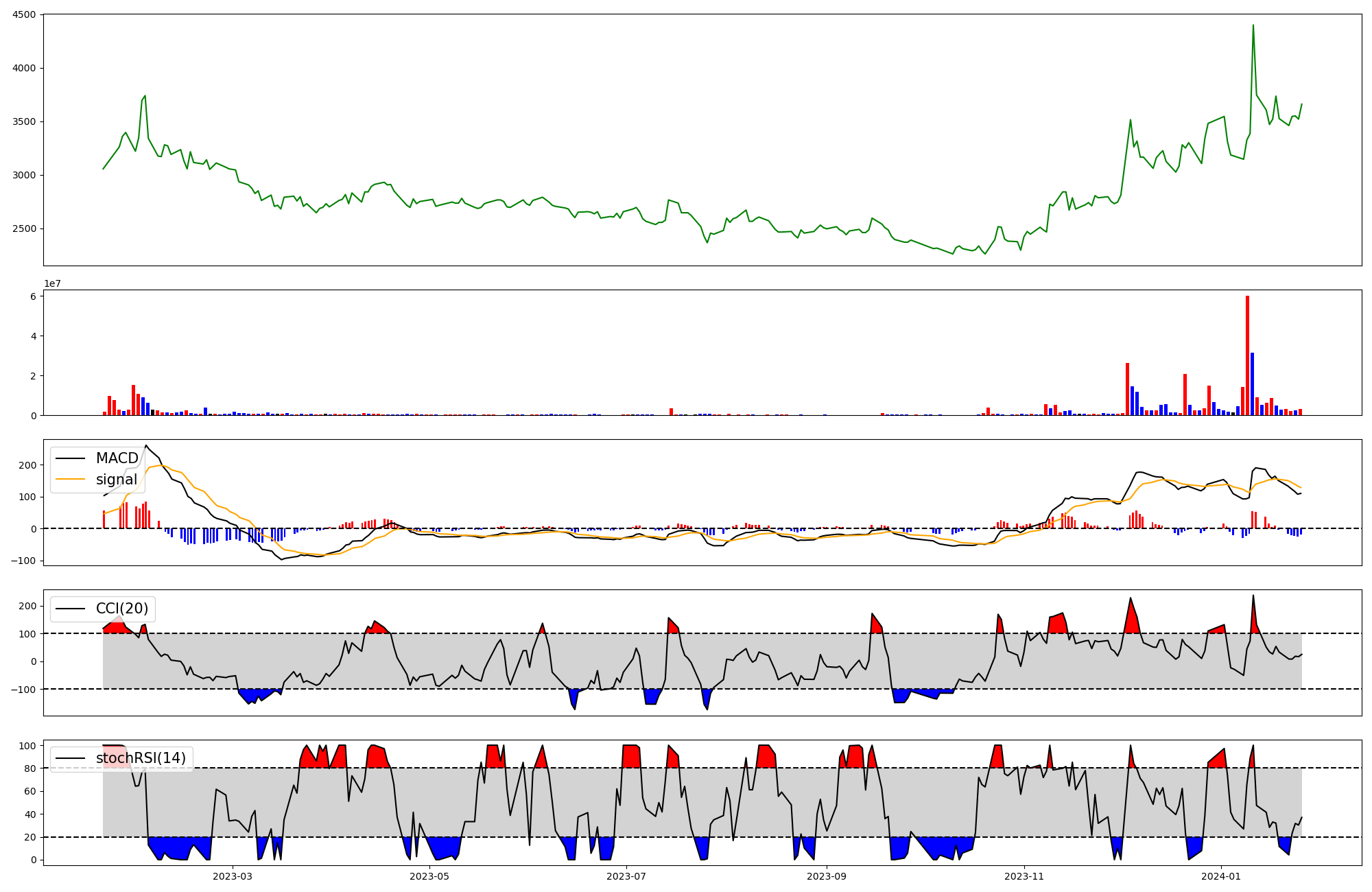Click the 4500 price axis tick label
The height and width of the screenshot is (892, 1372).
coord(25,14)
